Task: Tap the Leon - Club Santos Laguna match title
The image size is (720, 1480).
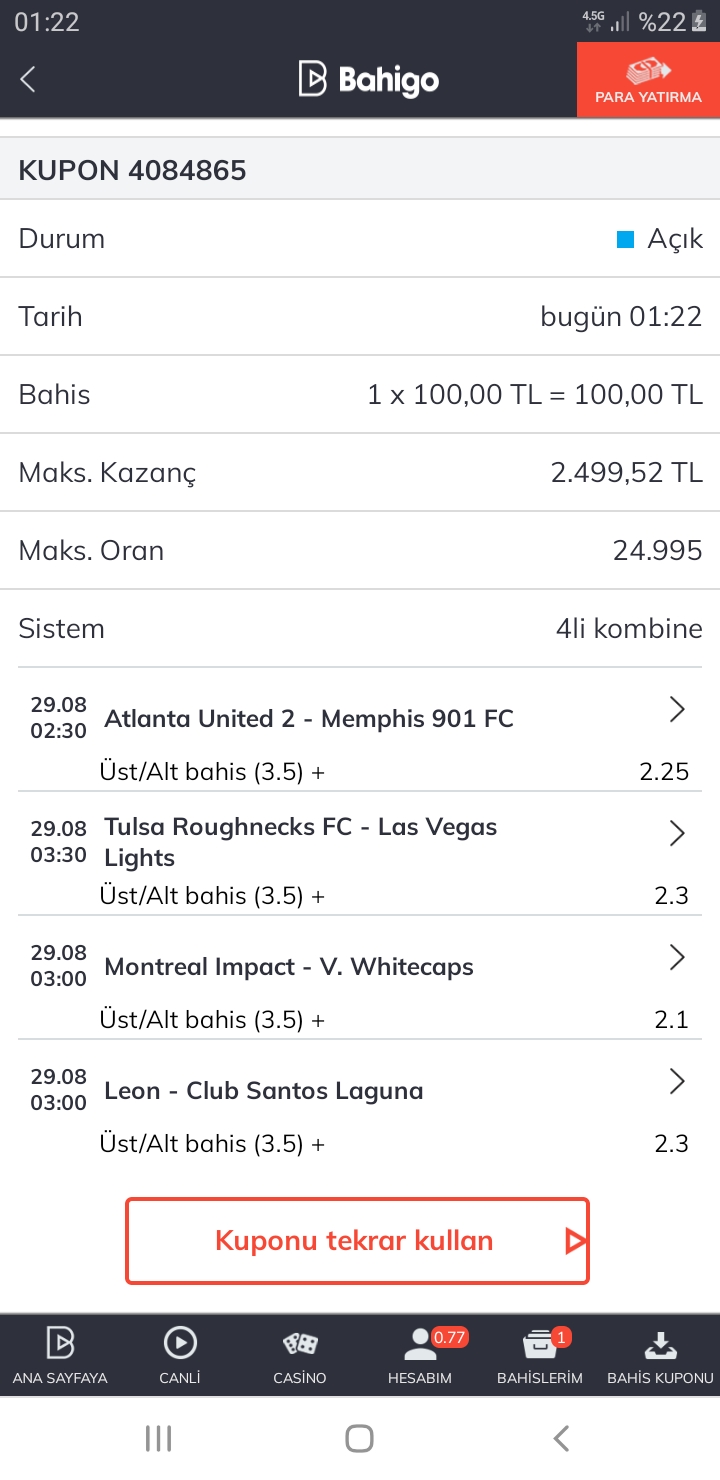Action: coord(264,1091)
